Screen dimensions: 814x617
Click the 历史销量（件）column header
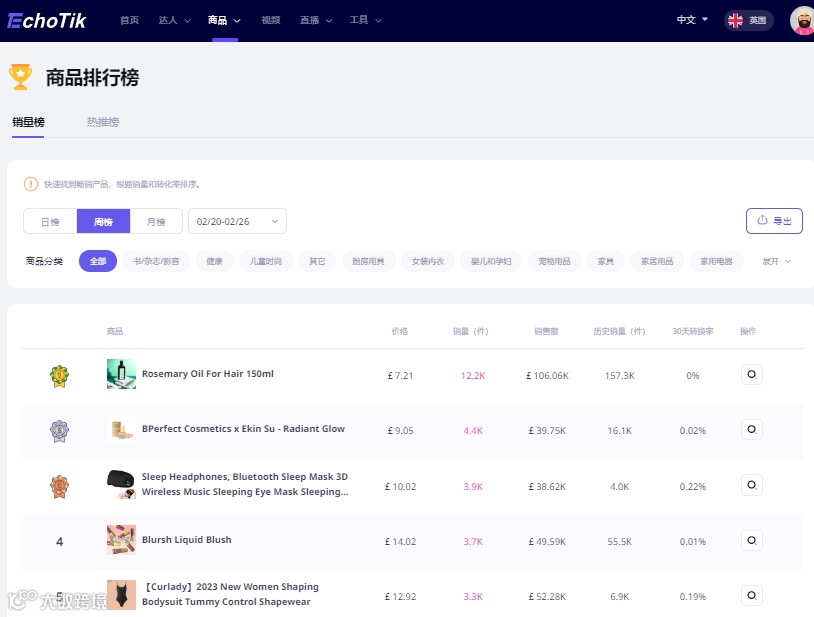click(619, 331)
